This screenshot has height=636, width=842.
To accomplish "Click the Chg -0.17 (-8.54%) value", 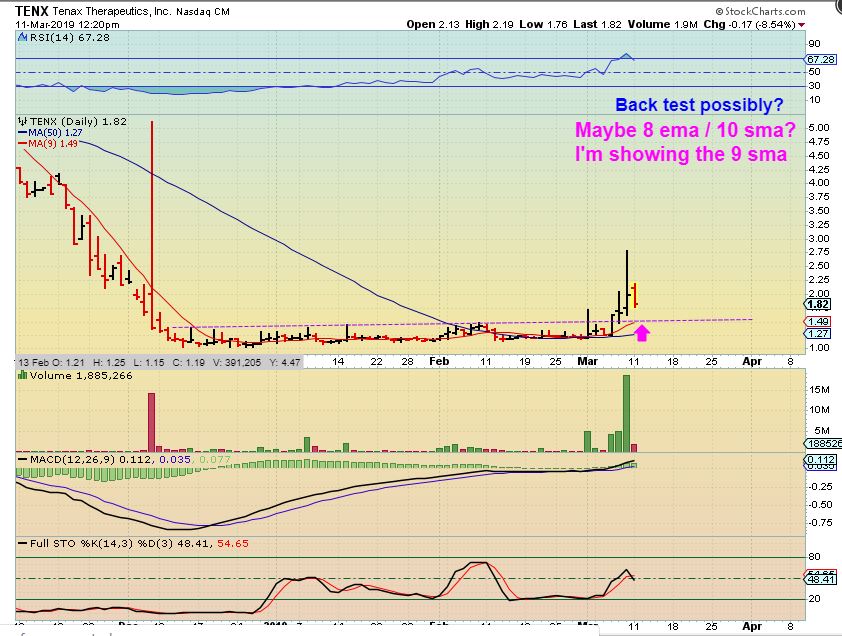I will 750,24.
